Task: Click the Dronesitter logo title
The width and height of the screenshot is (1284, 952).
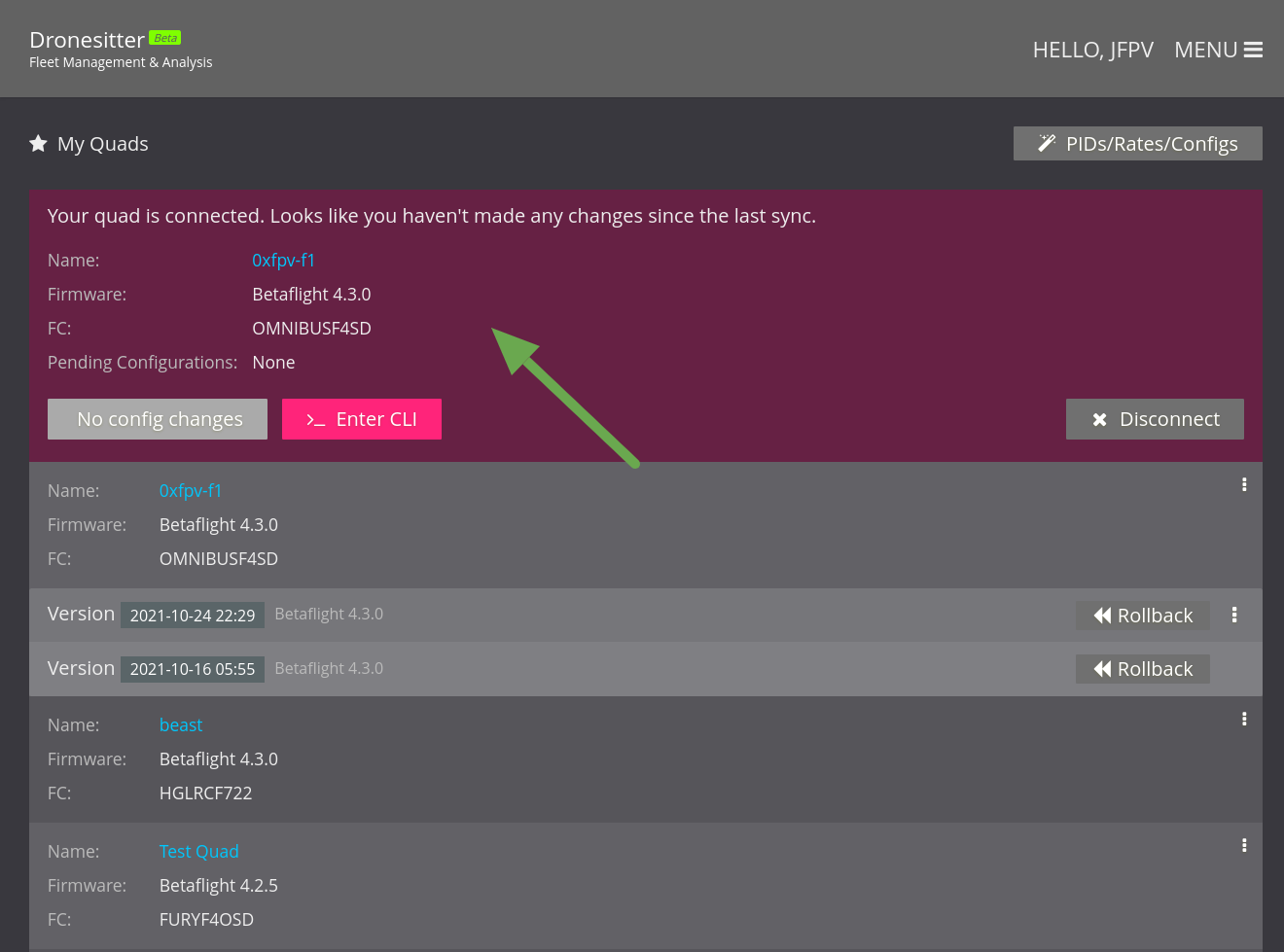Action: 87,40
